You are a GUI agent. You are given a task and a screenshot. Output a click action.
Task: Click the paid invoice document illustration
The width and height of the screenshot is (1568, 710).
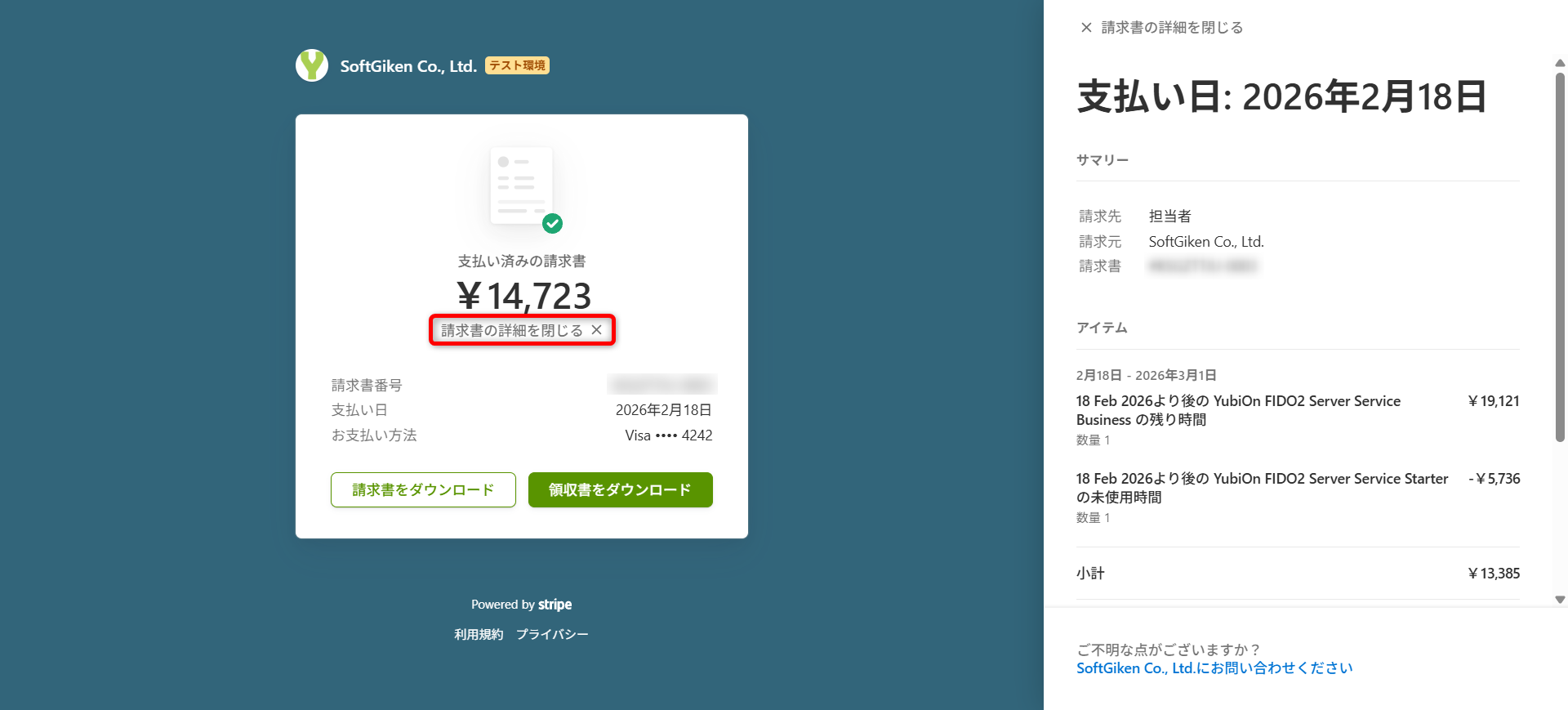tap(522, 185)
